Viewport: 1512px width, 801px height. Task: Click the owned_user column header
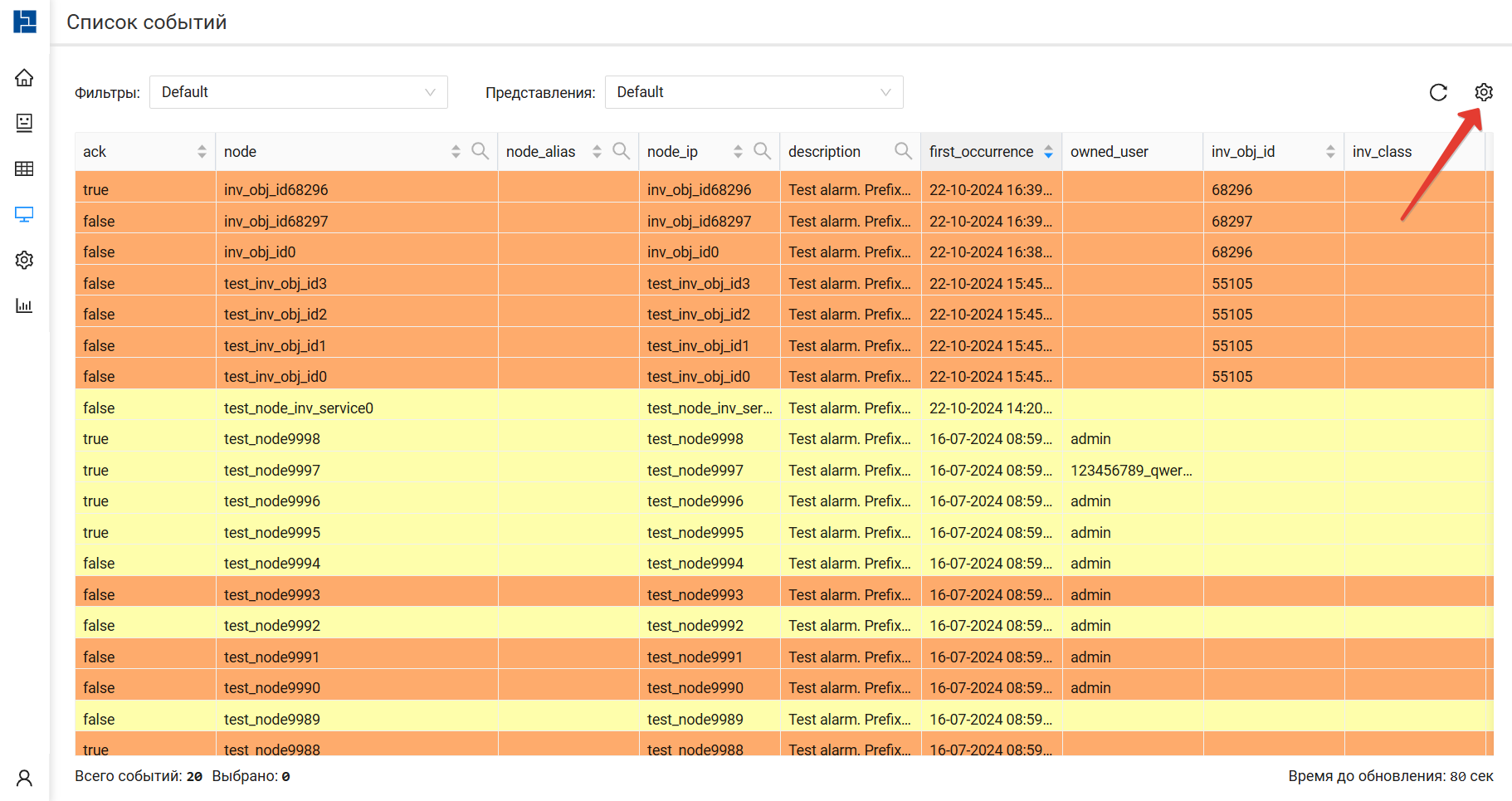click(1110, 152)
